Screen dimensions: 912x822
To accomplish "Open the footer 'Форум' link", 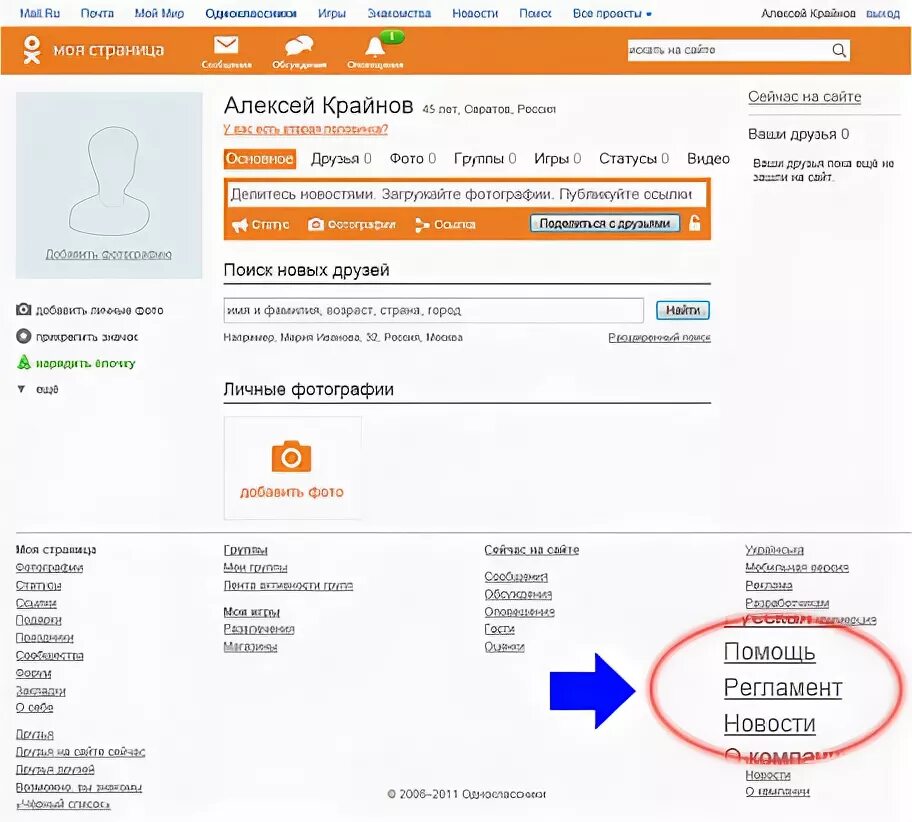I will [x=33, y=673].
